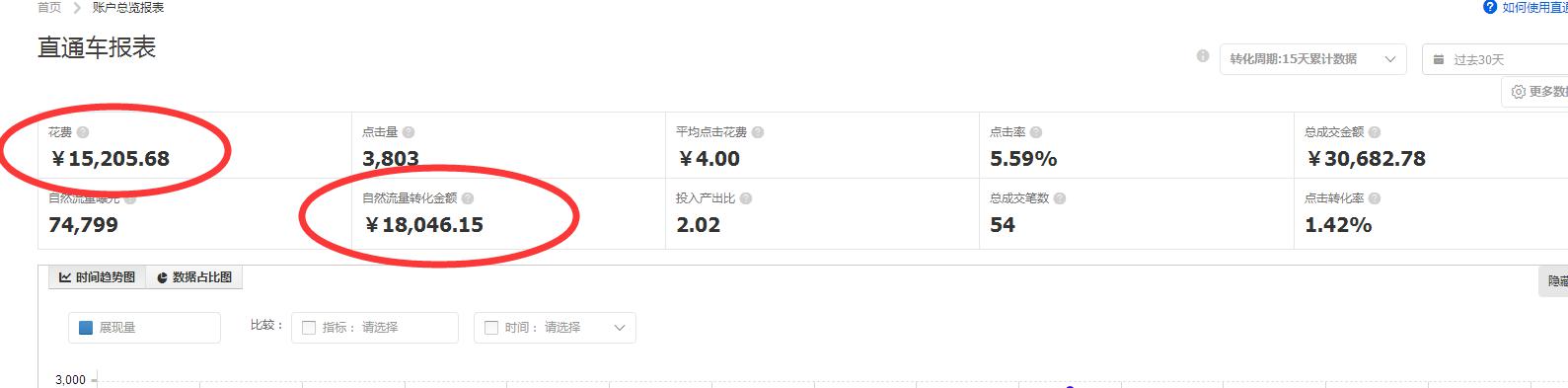Switch to the 数据占比图 tab
Viewport: 1568px width, 388px height.
tap(194, 277)
